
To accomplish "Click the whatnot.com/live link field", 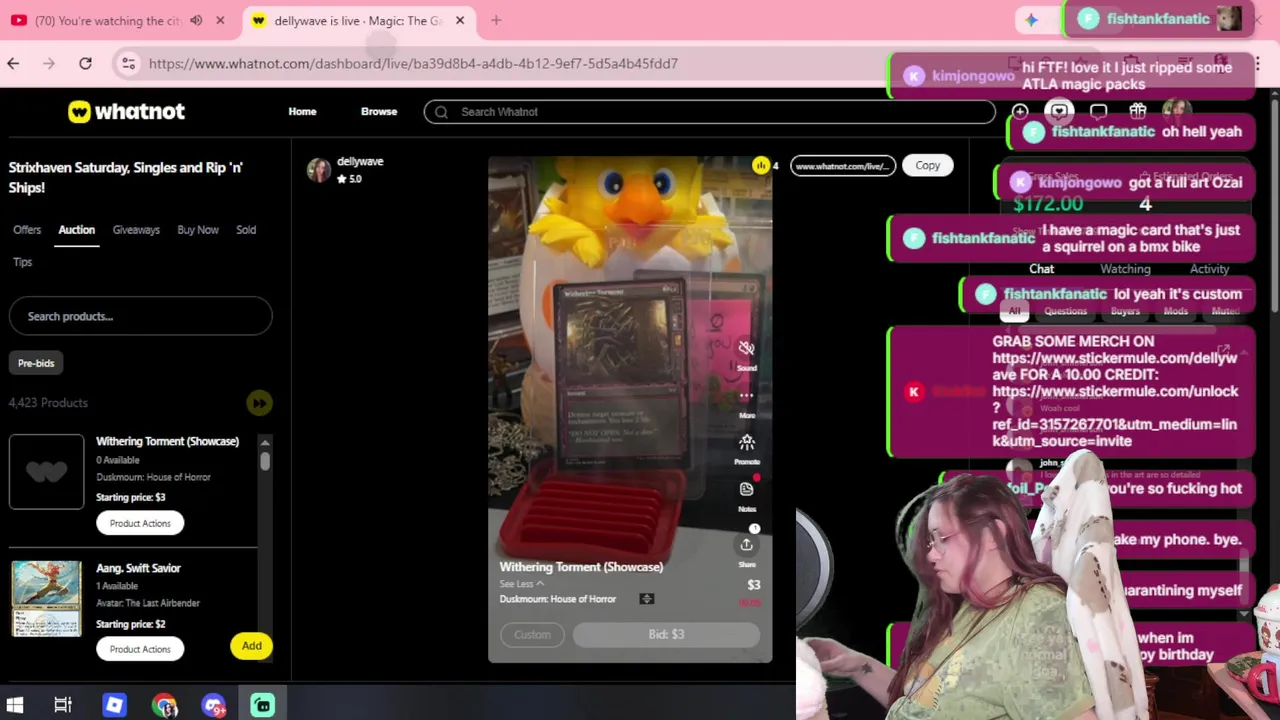I will coord(842,166).
